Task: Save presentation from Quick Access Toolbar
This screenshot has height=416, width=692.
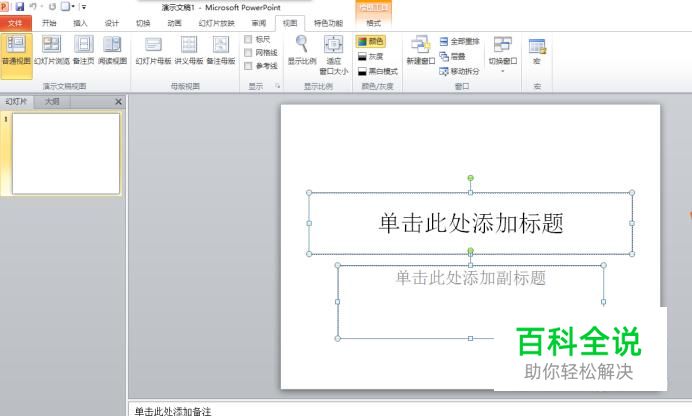Action: (x=19, y=7)
